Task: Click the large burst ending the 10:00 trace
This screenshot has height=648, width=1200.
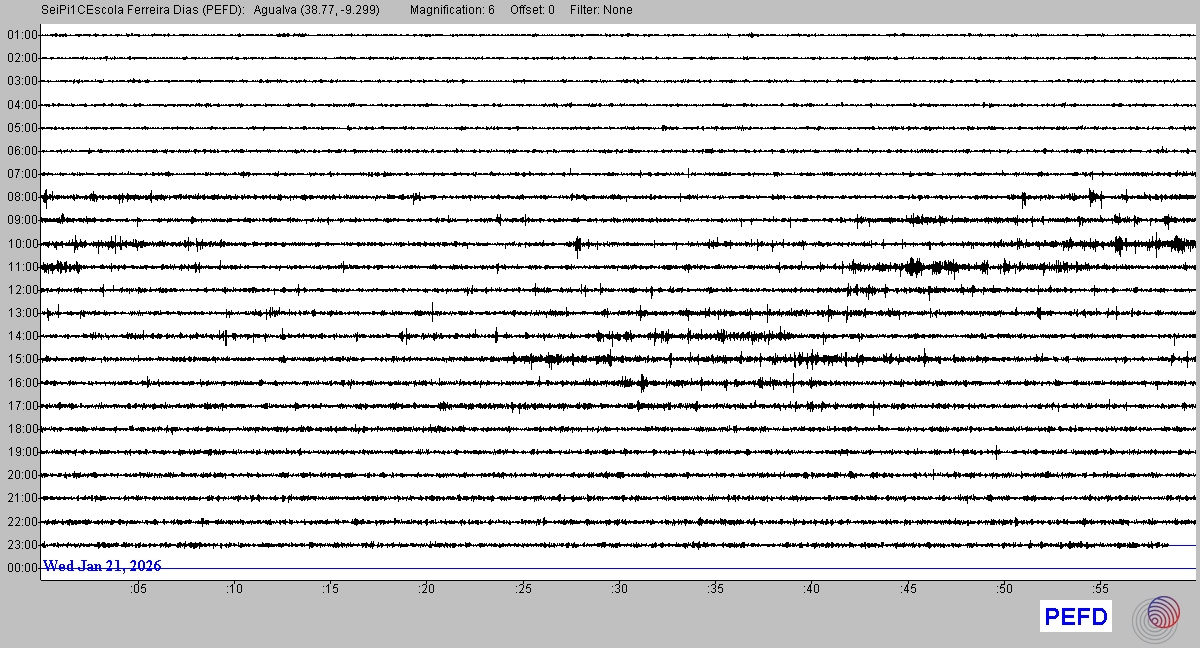Action: 1172,243
